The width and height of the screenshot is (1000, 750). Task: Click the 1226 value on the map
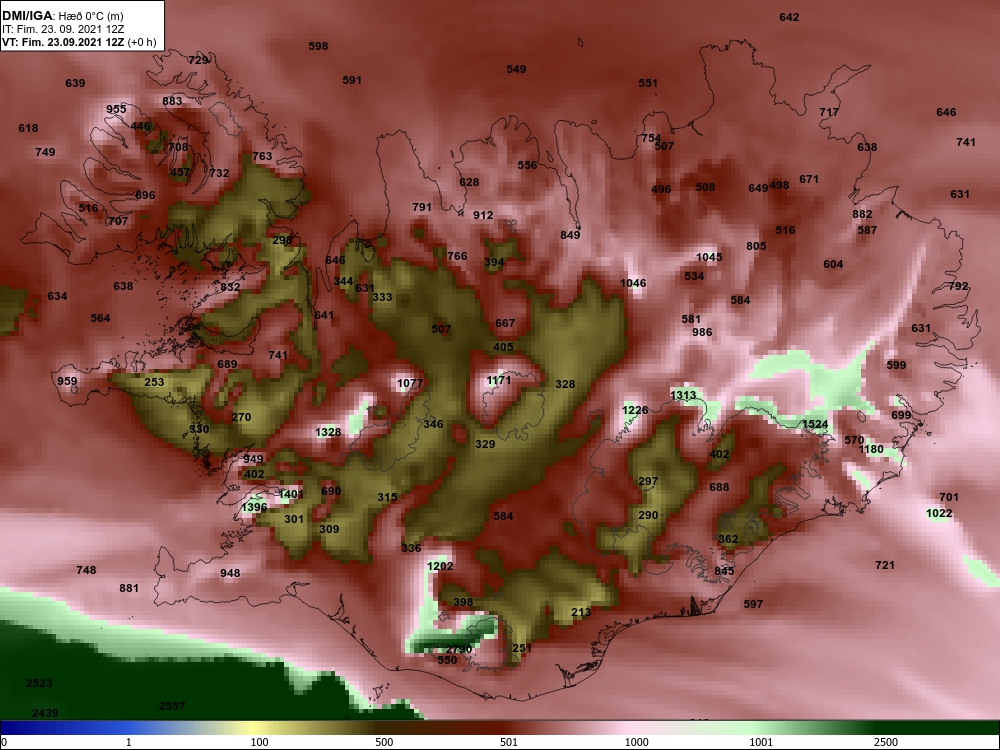(635, 410)
